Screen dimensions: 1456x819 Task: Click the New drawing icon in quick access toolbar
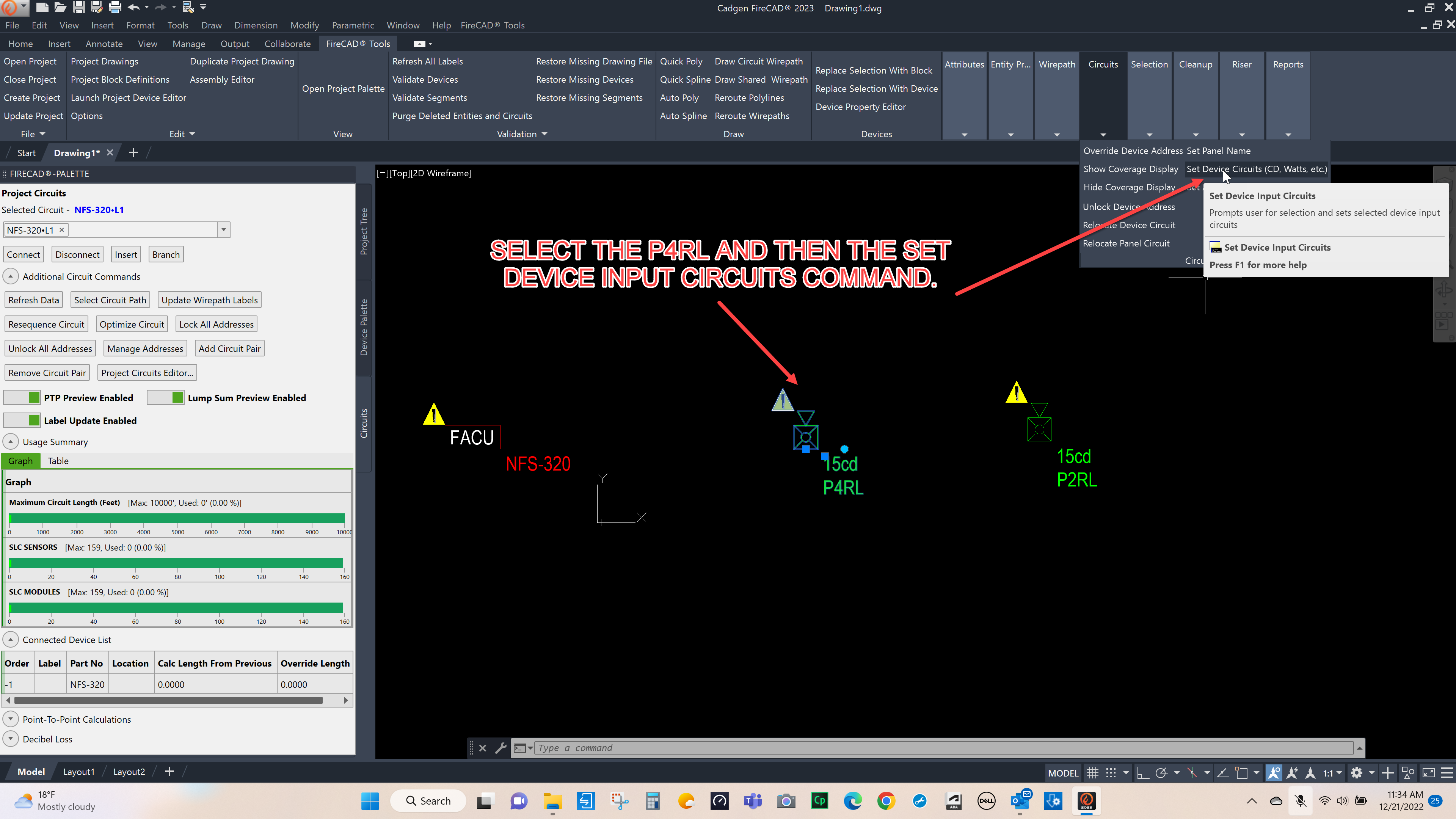pyautogui.click(x=42, y=7)
